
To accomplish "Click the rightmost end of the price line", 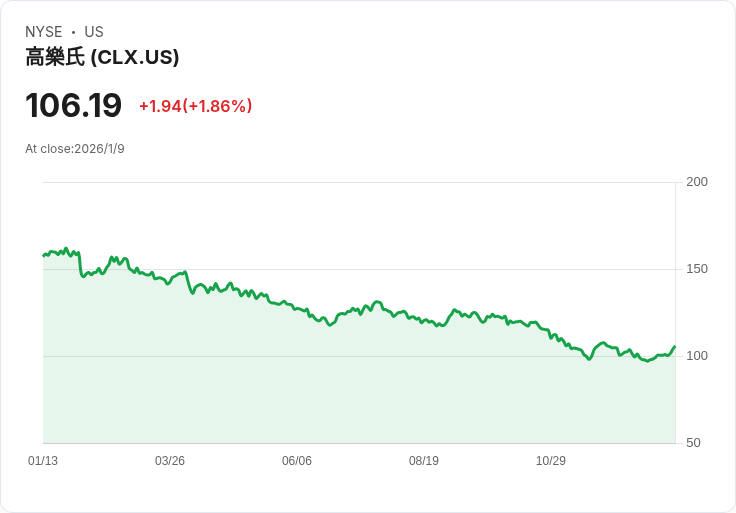I will coord(674,347).
